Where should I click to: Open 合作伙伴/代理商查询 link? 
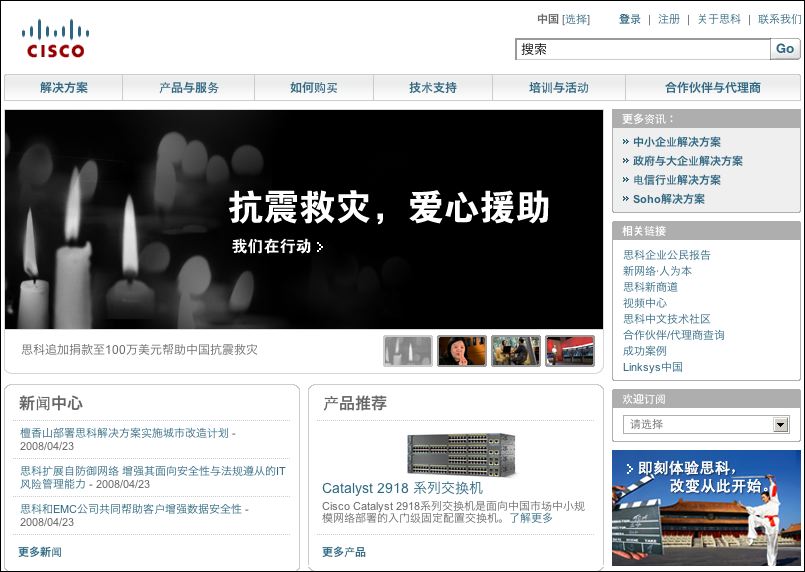coord(674,335)
